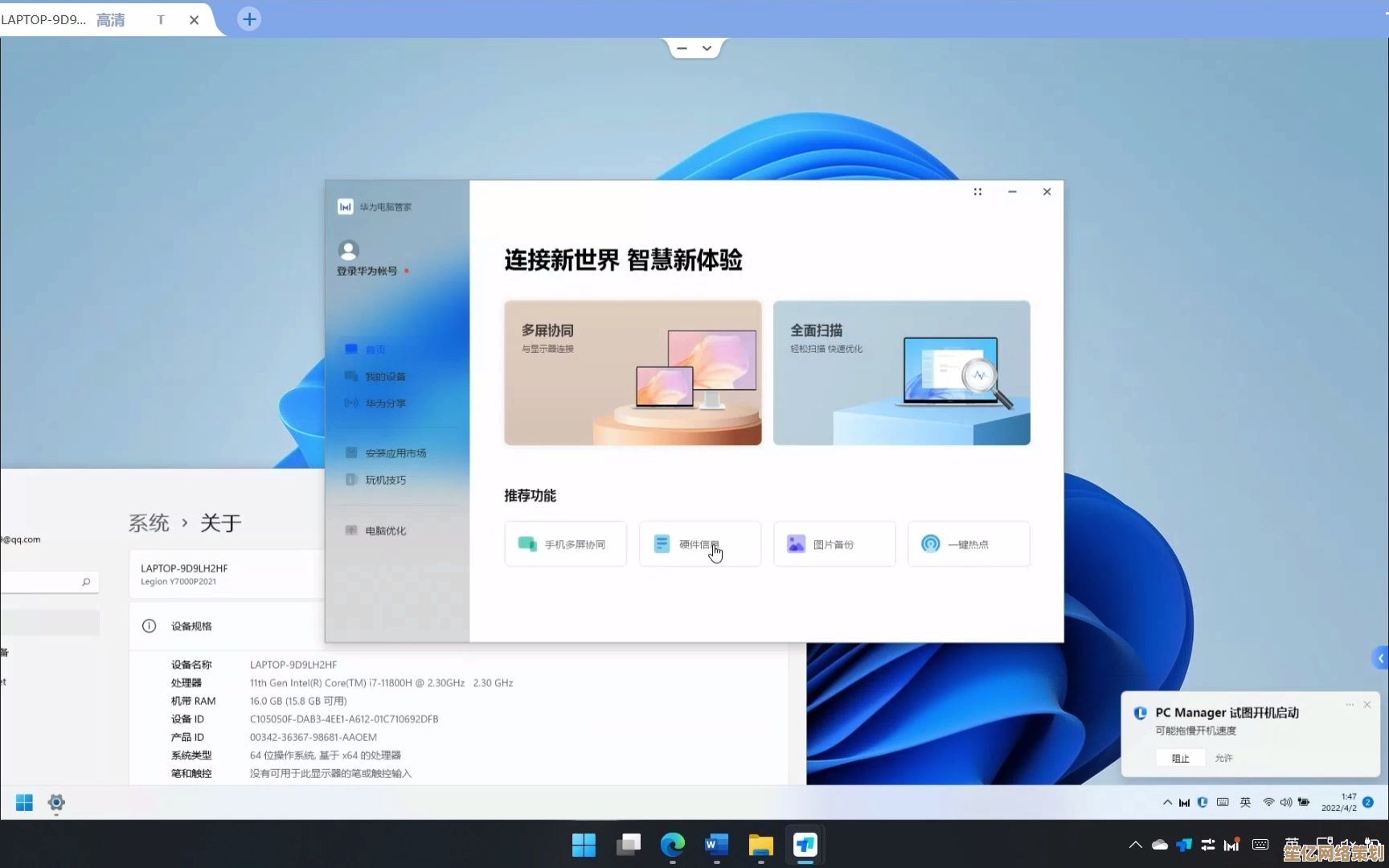Open the PC Manager window layout menu
This screenshot has width=1389, height=868.
point(977,191)
